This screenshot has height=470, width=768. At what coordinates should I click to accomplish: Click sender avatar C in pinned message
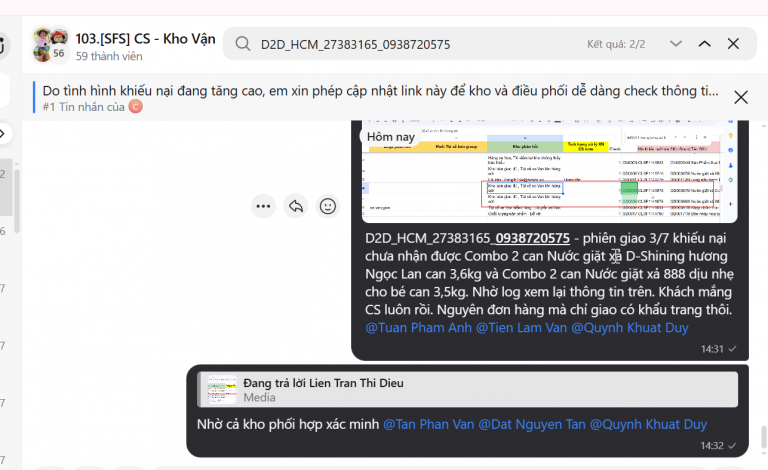136,106
